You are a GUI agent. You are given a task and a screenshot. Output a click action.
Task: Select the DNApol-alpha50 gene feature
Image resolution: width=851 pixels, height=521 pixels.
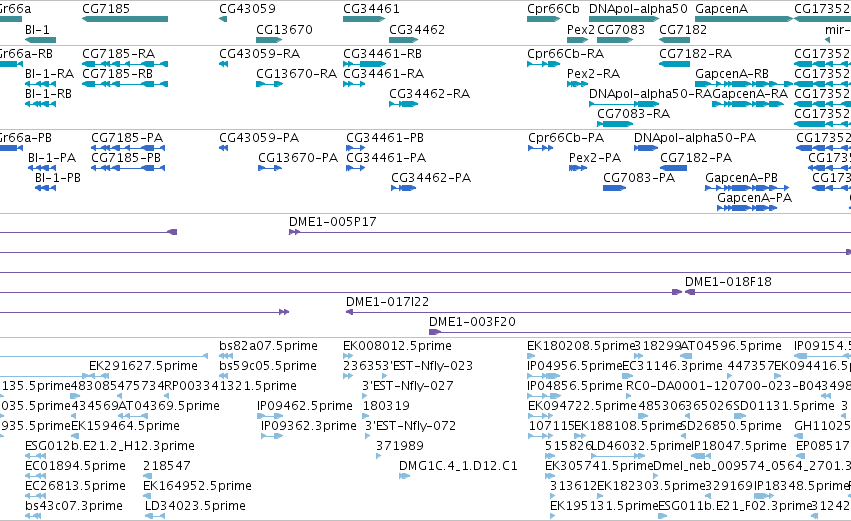pyautogui.click(x=624, y=19)
